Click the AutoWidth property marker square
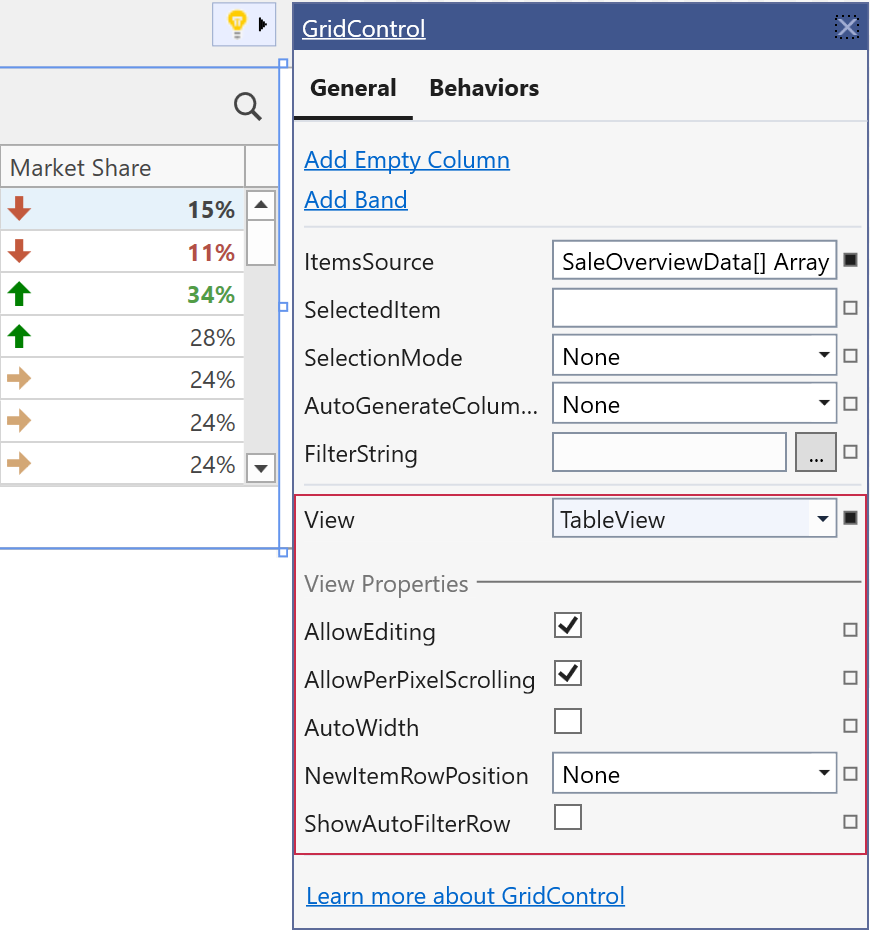 850,726
